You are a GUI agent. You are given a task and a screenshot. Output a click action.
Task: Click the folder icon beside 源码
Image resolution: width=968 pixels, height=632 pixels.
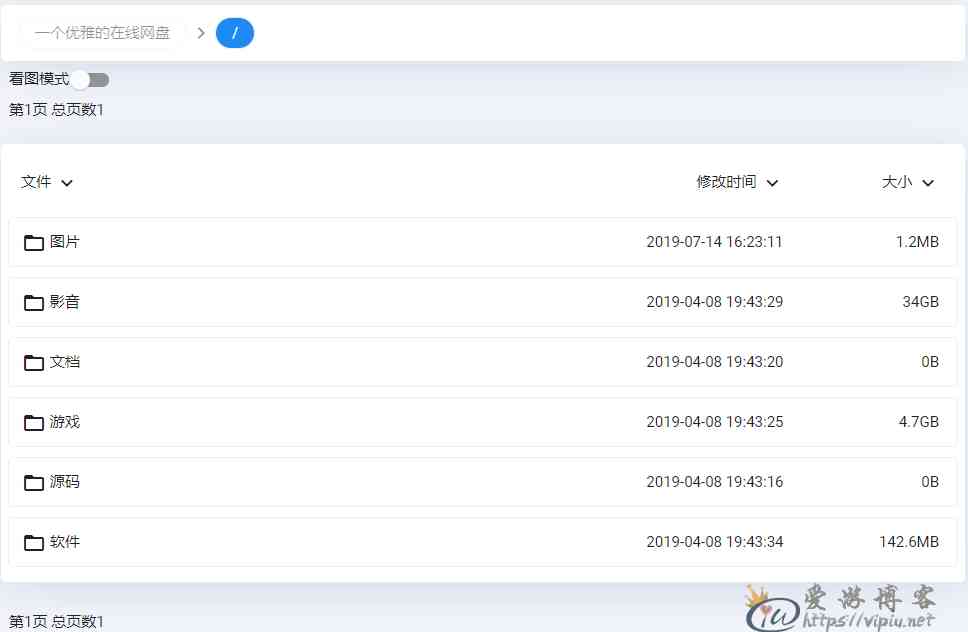pos(34,482)
